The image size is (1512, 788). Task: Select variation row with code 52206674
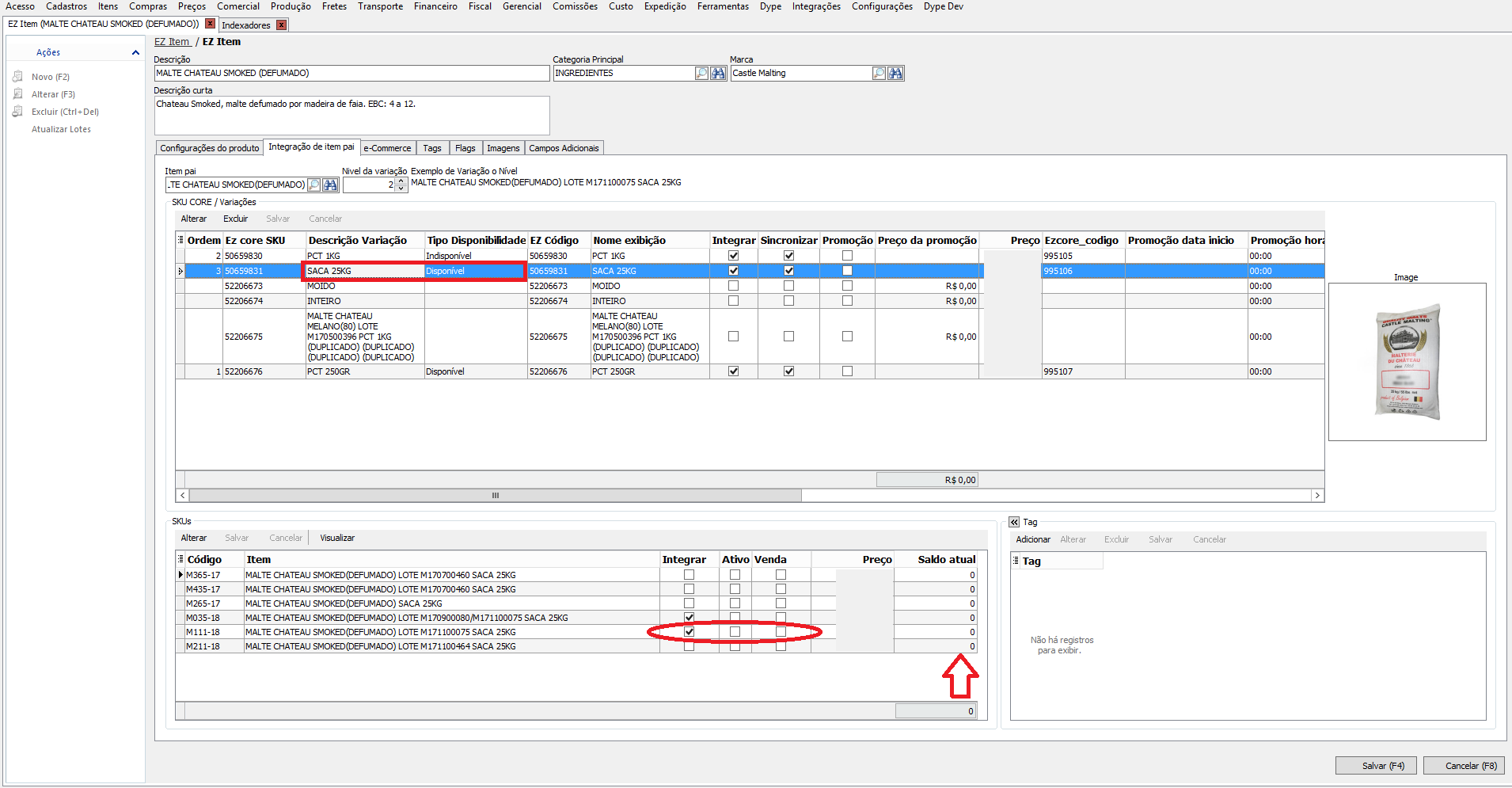[x=750, y=301]
